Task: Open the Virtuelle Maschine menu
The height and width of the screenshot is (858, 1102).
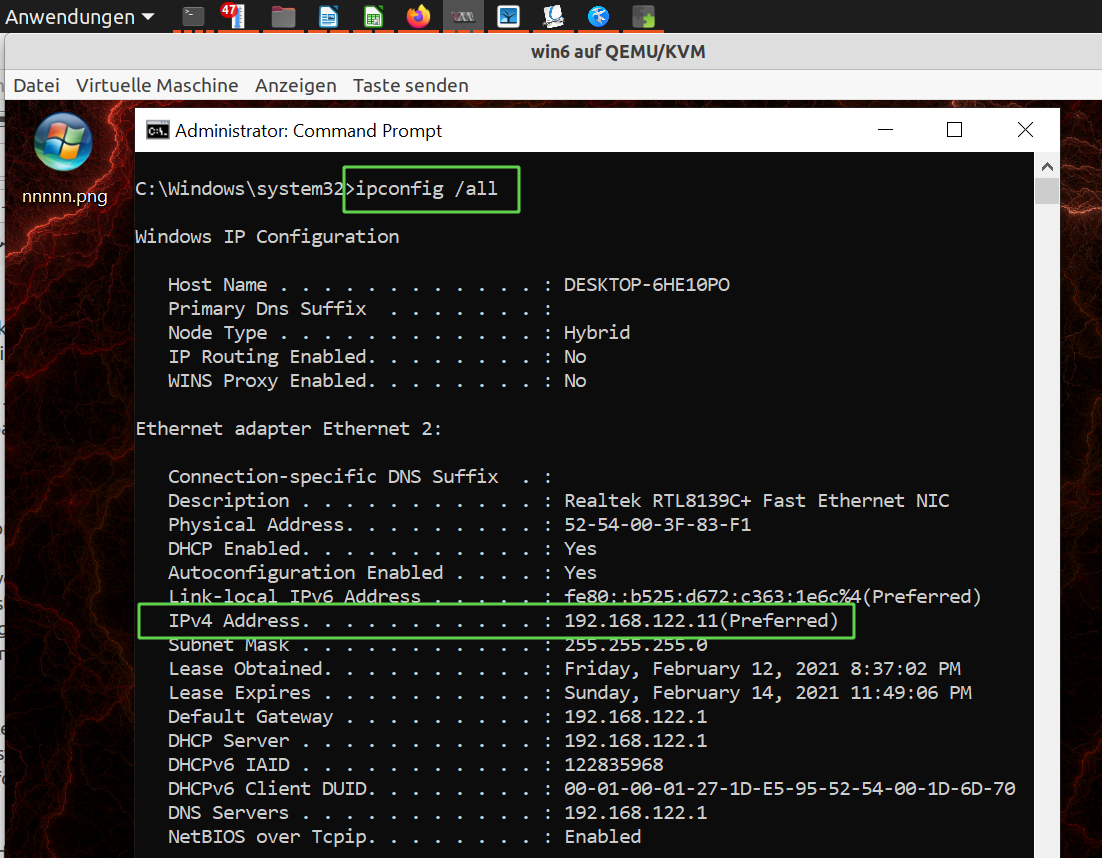Action: click(x=157, y=86)
